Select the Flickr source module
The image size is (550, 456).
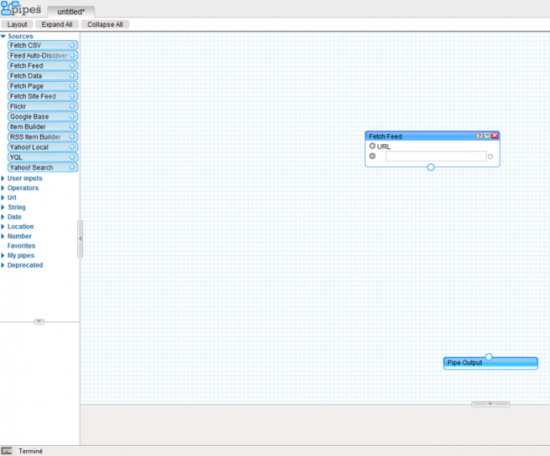[x=42, y=106]
